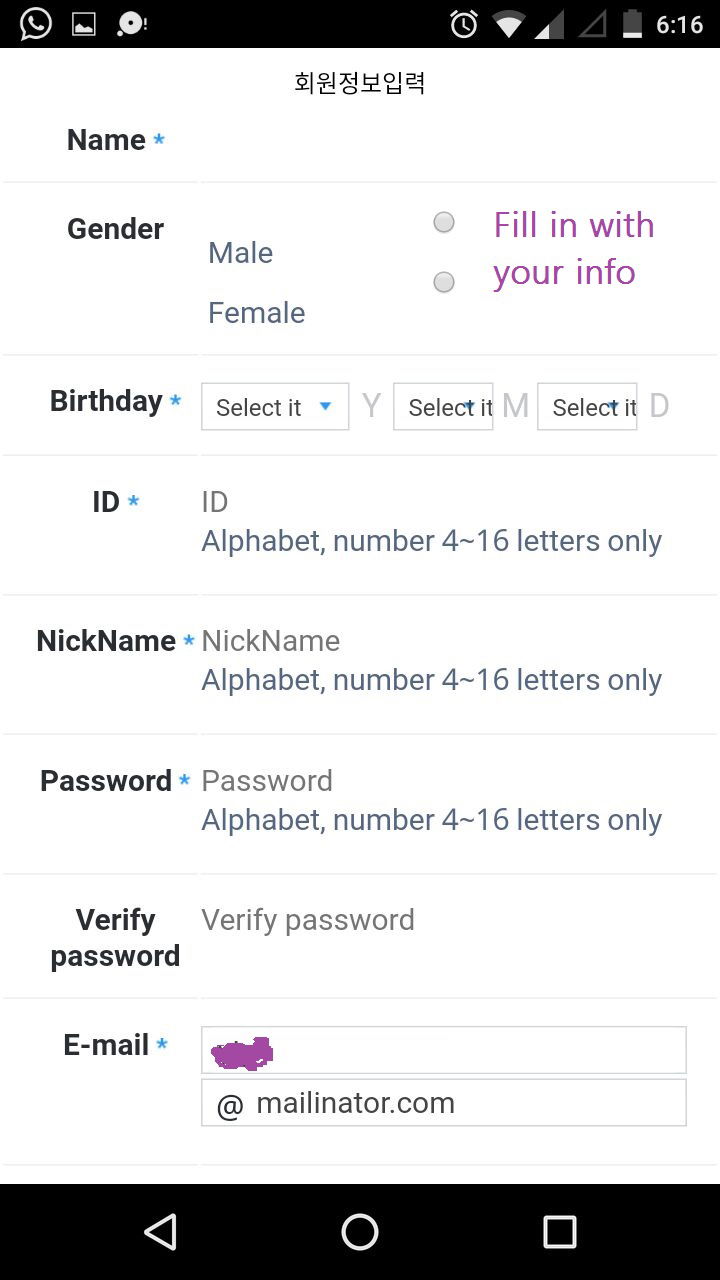Open recent apps with square button
720x1280 pixels.
[559, 1232]
